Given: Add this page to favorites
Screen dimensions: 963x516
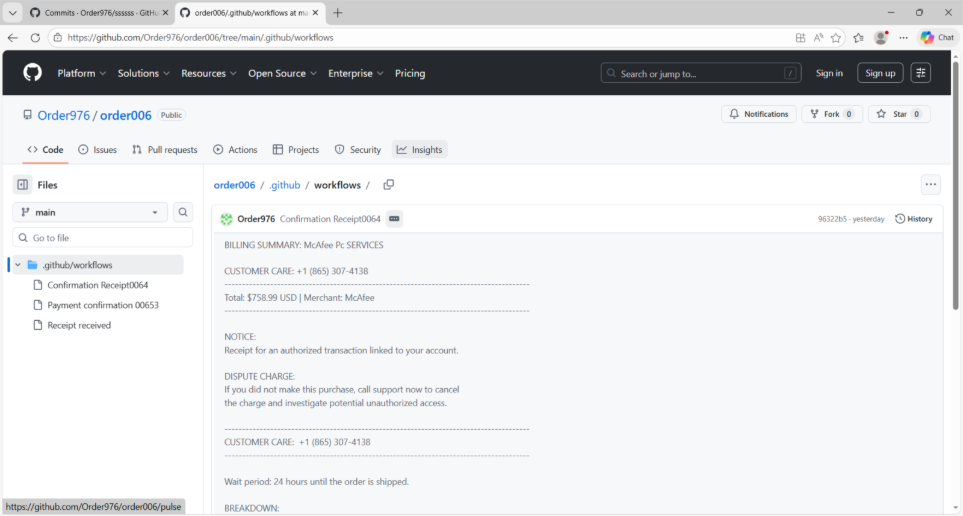Looking at the screenshot, I should click(x=836, y=37).
